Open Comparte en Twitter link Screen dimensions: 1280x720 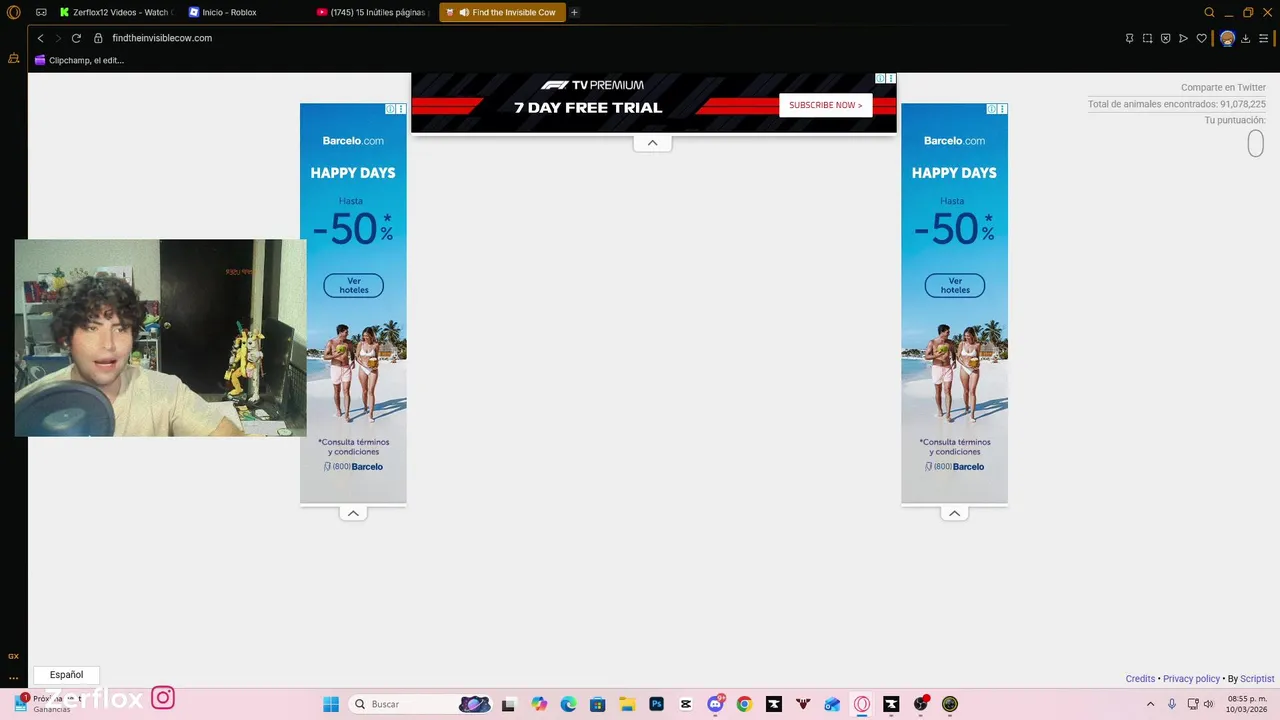click(x=1223, y=88)
